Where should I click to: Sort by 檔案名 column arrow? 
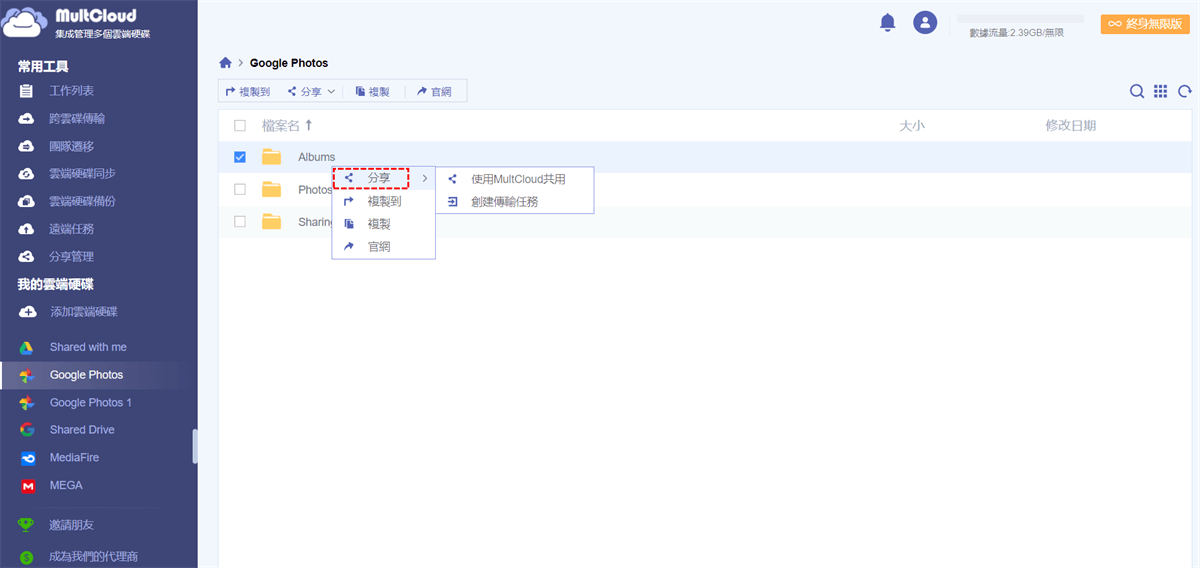pos(308,125)
